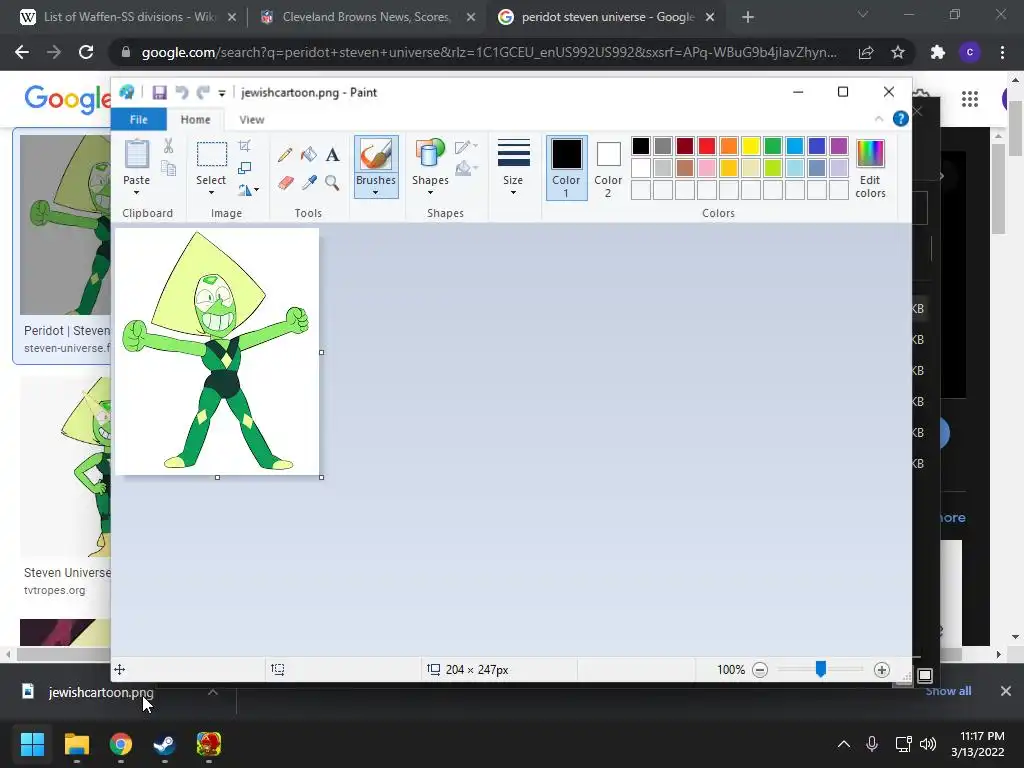
Task: Select the Color picker eyedropper tool
Action: tap(309, 183)
